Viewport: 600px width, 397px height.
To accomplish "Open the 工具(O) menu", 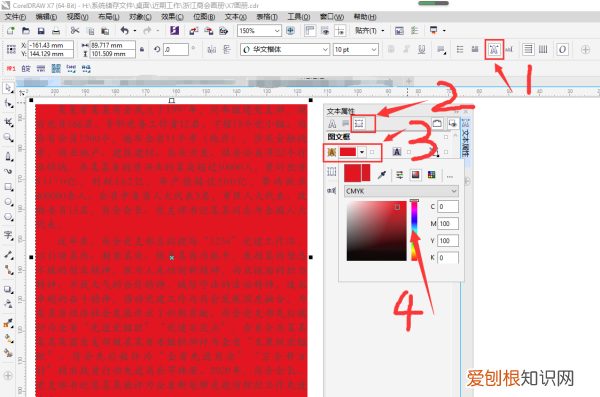I will coord(298,17).
